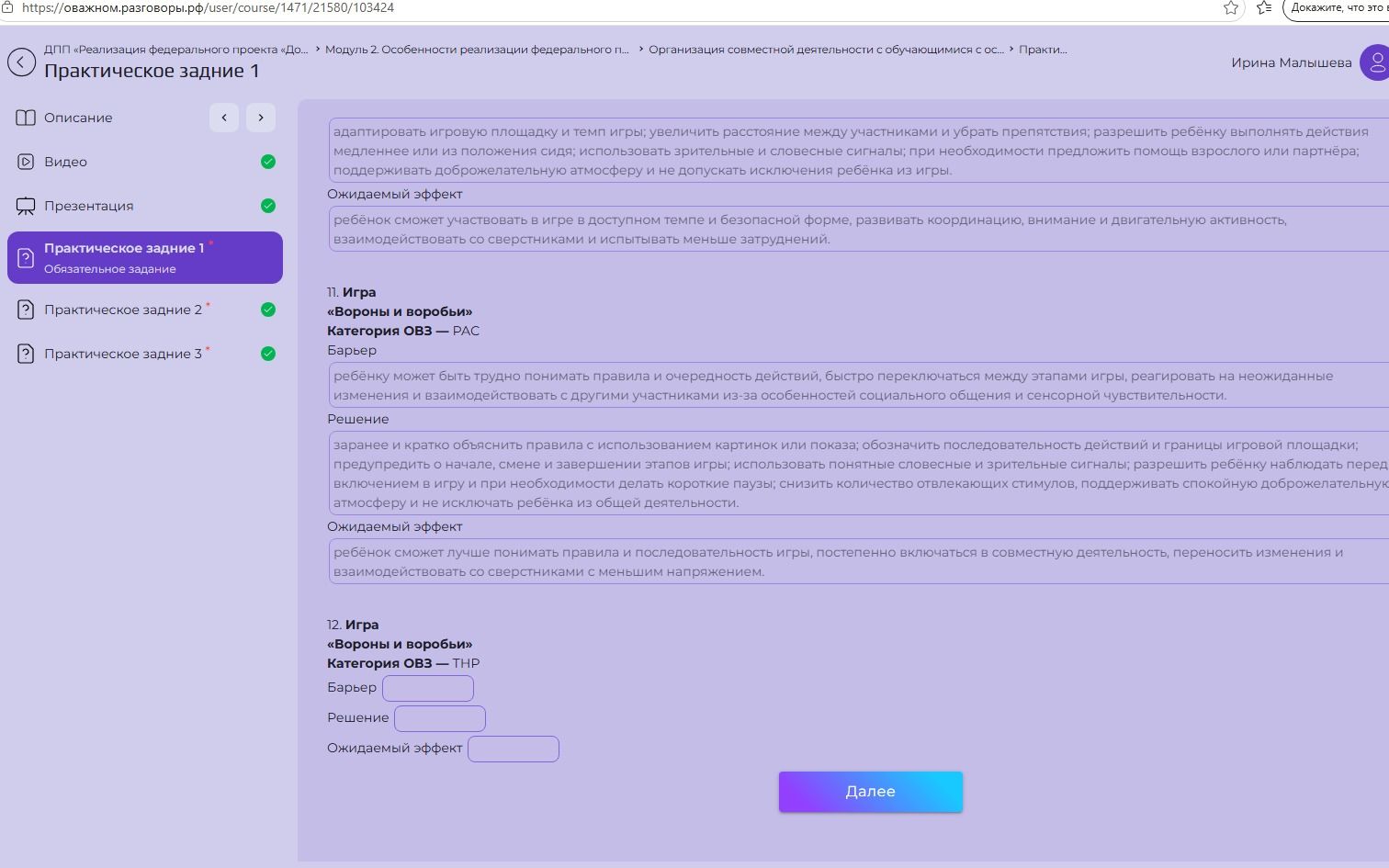Screen dimensions: 1389x868
Task: Click Ожидаемый эффект field of game 11
Action: [858, 562]
